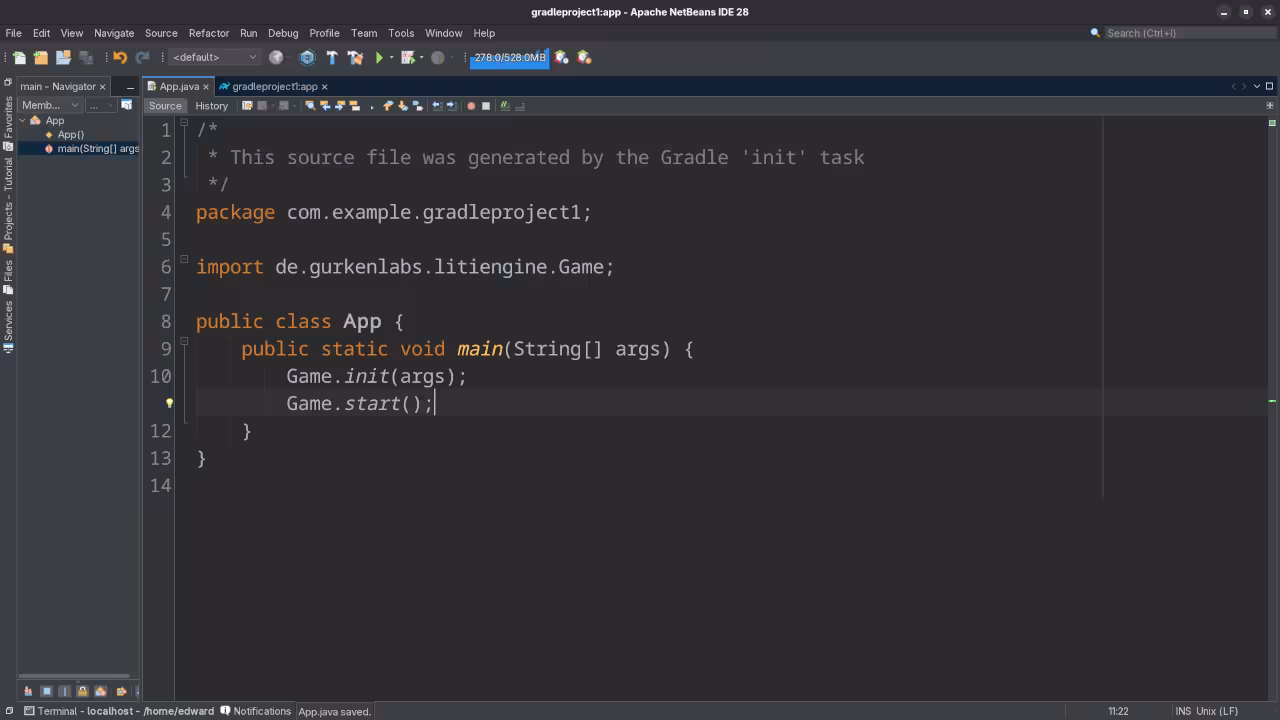
Task: Select the Debug Project toolbar icon
Action: [x=406, y=57]
